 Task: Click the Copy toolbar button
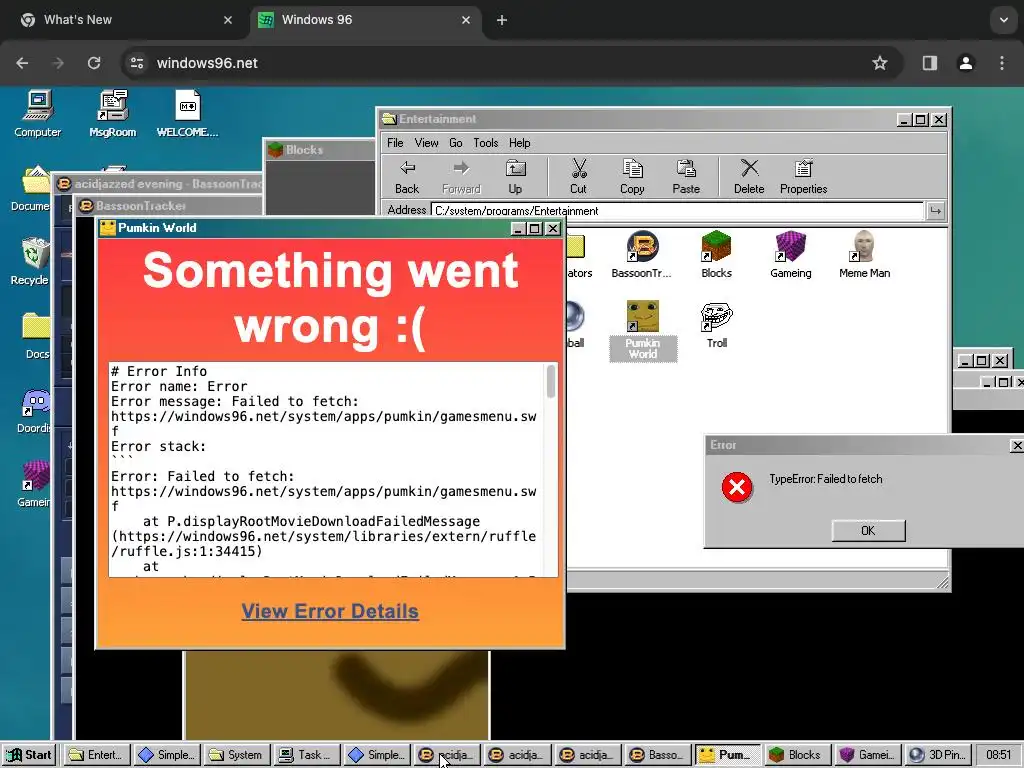pos(632,178)
